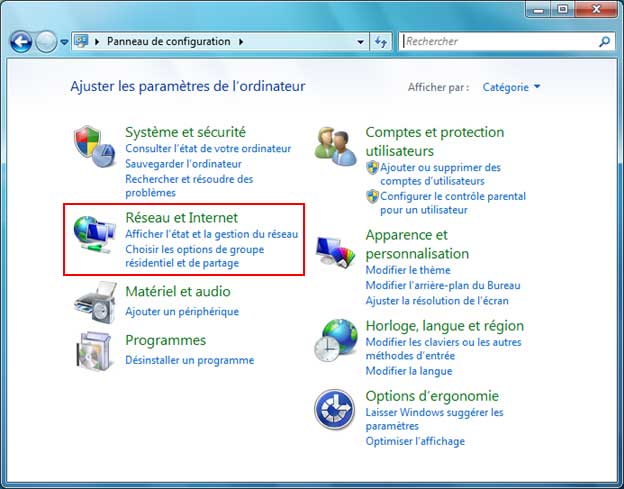
Task: Maximize the Control Panel window
Action: point(562,9)
